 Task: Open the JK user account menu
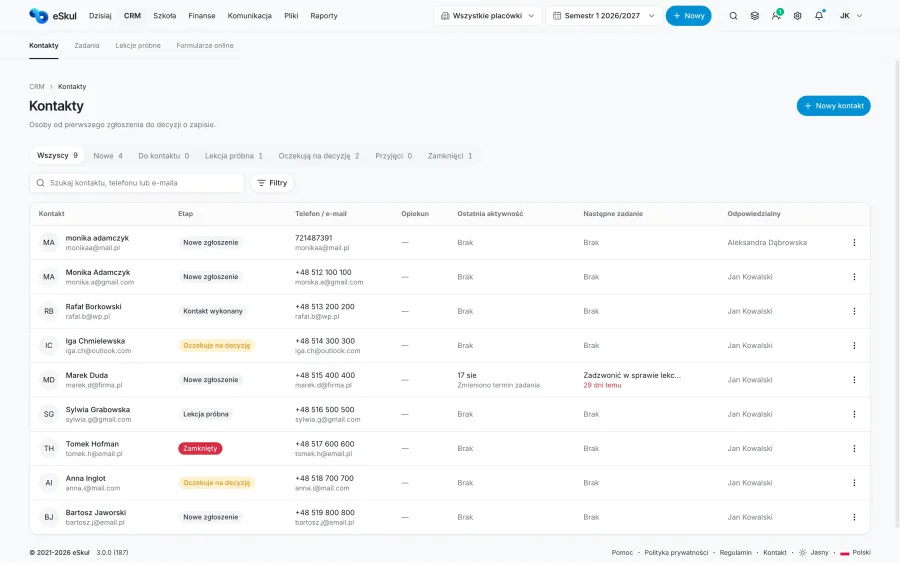pos(851,16)
